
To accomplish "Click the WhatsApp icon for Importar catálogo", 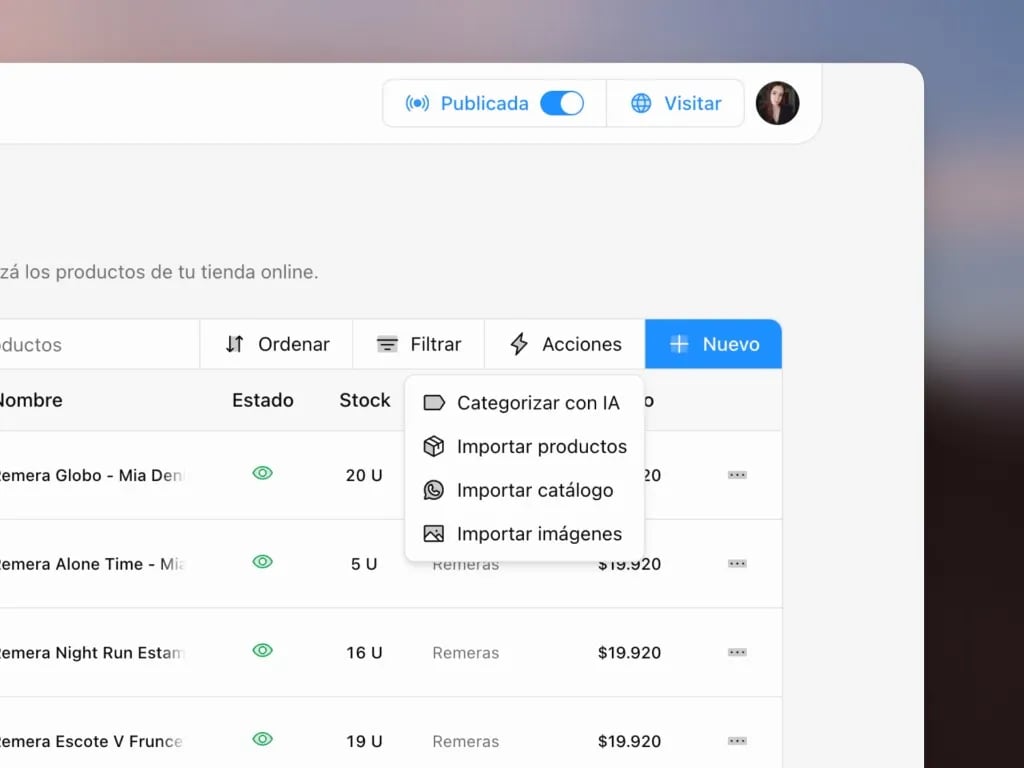I will point(434,490).
